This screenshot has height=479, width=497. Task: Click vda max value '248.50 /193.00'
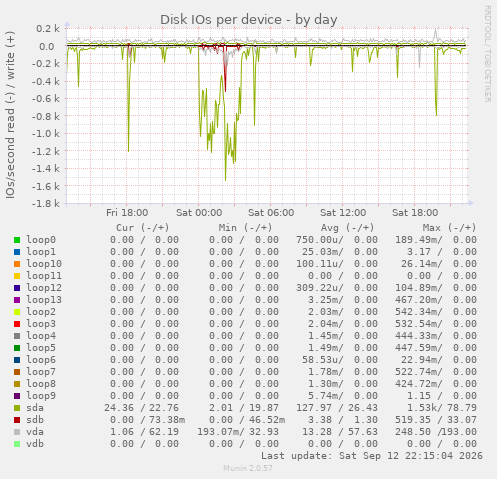(436, 432)
